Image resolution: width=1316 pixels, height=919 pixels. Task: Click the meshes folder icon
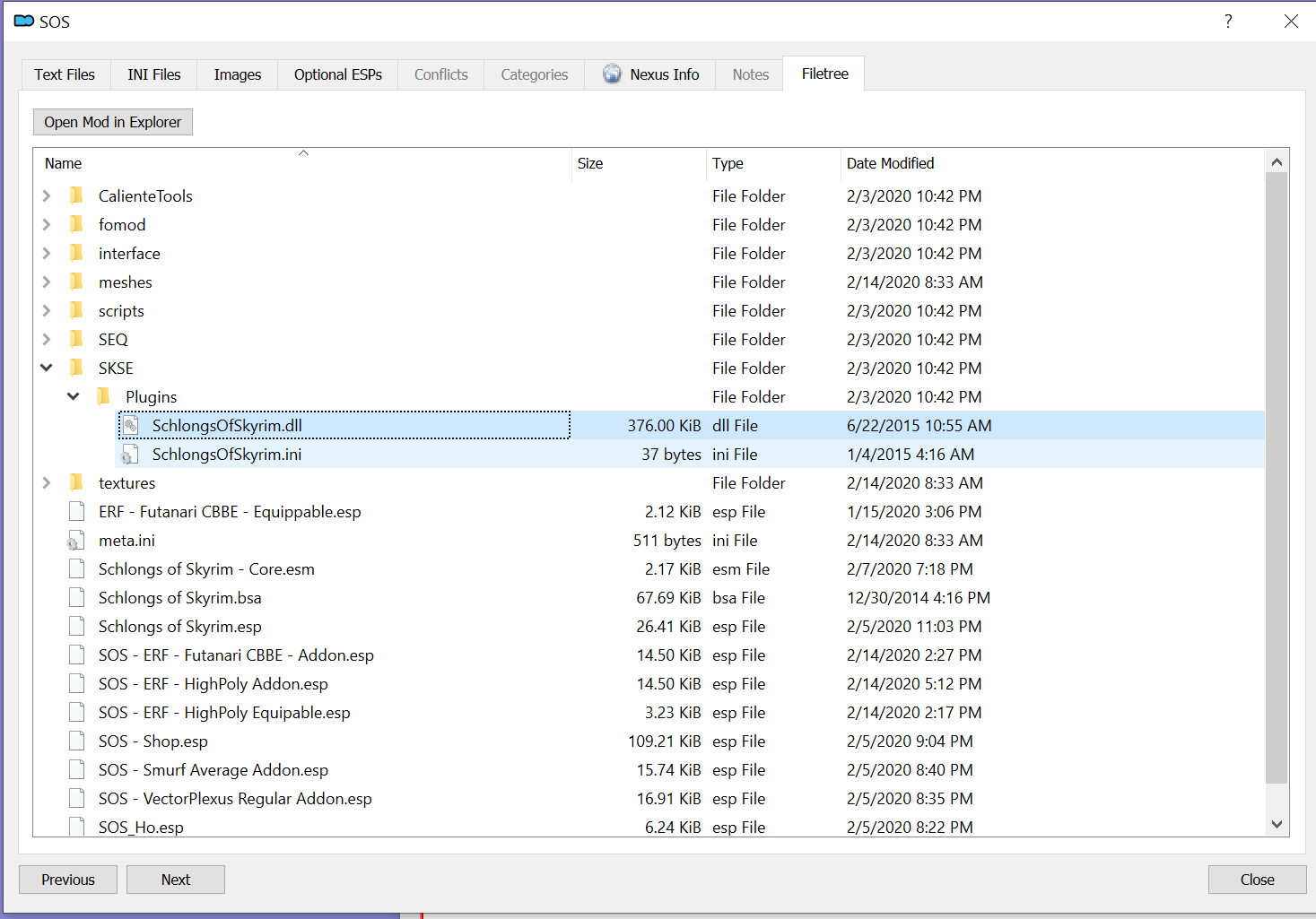click(x=76, y=282)
